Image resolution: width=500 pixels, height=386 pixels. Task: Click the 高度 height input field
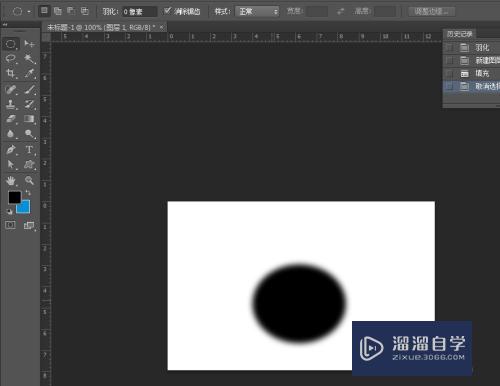click(385, 12)
